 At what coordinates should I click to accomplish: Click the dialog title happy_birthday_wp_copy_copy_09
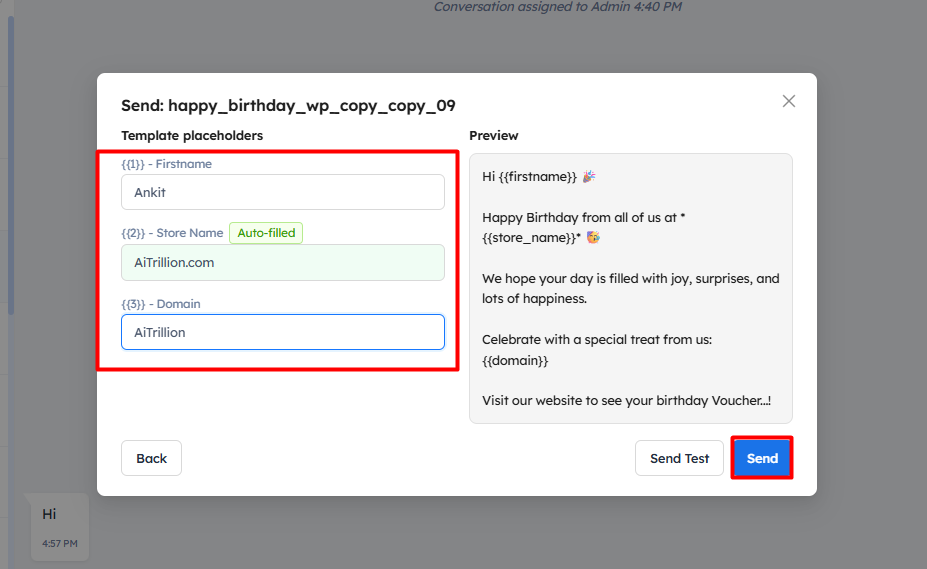tap(288, 105)
